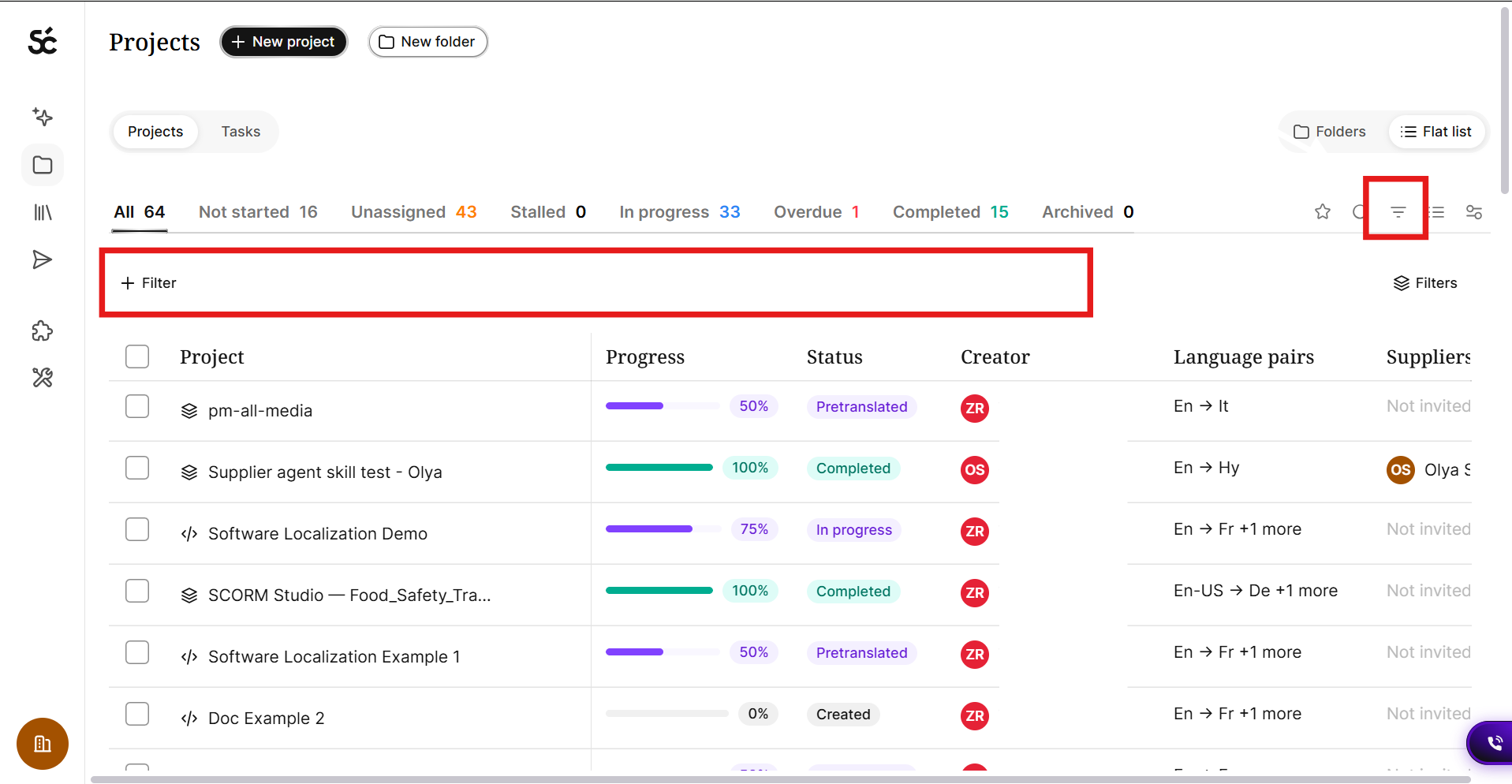Switch to the Tasks tab

[241, 132]
